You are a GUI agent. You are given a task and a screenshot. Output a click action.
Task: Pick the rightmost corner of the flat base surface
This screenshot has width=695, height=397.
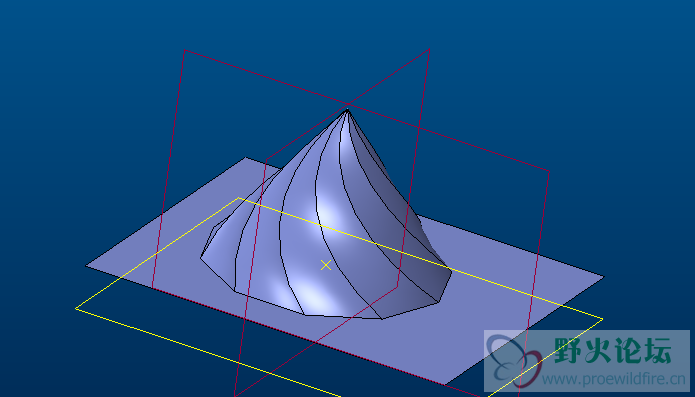click(603, 277)
